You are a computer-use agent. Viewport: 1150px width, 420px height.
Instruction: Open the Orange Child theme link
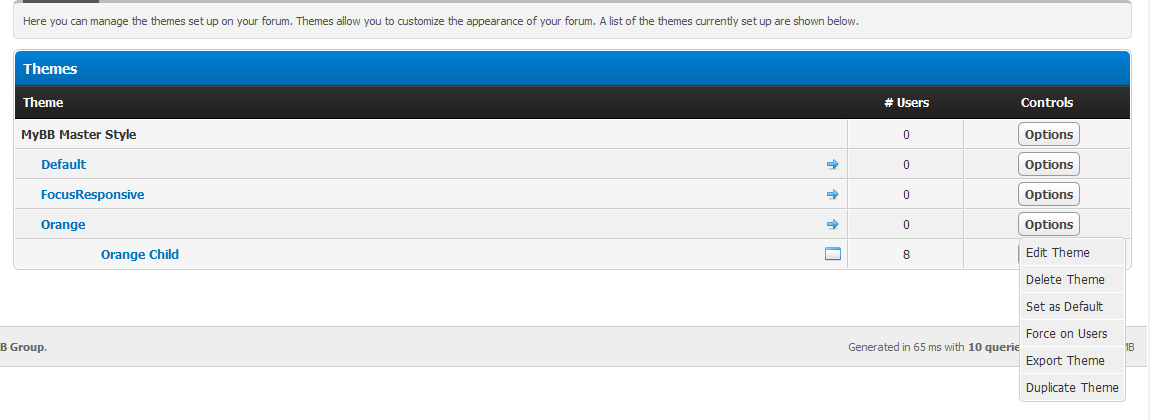[140, 254]
